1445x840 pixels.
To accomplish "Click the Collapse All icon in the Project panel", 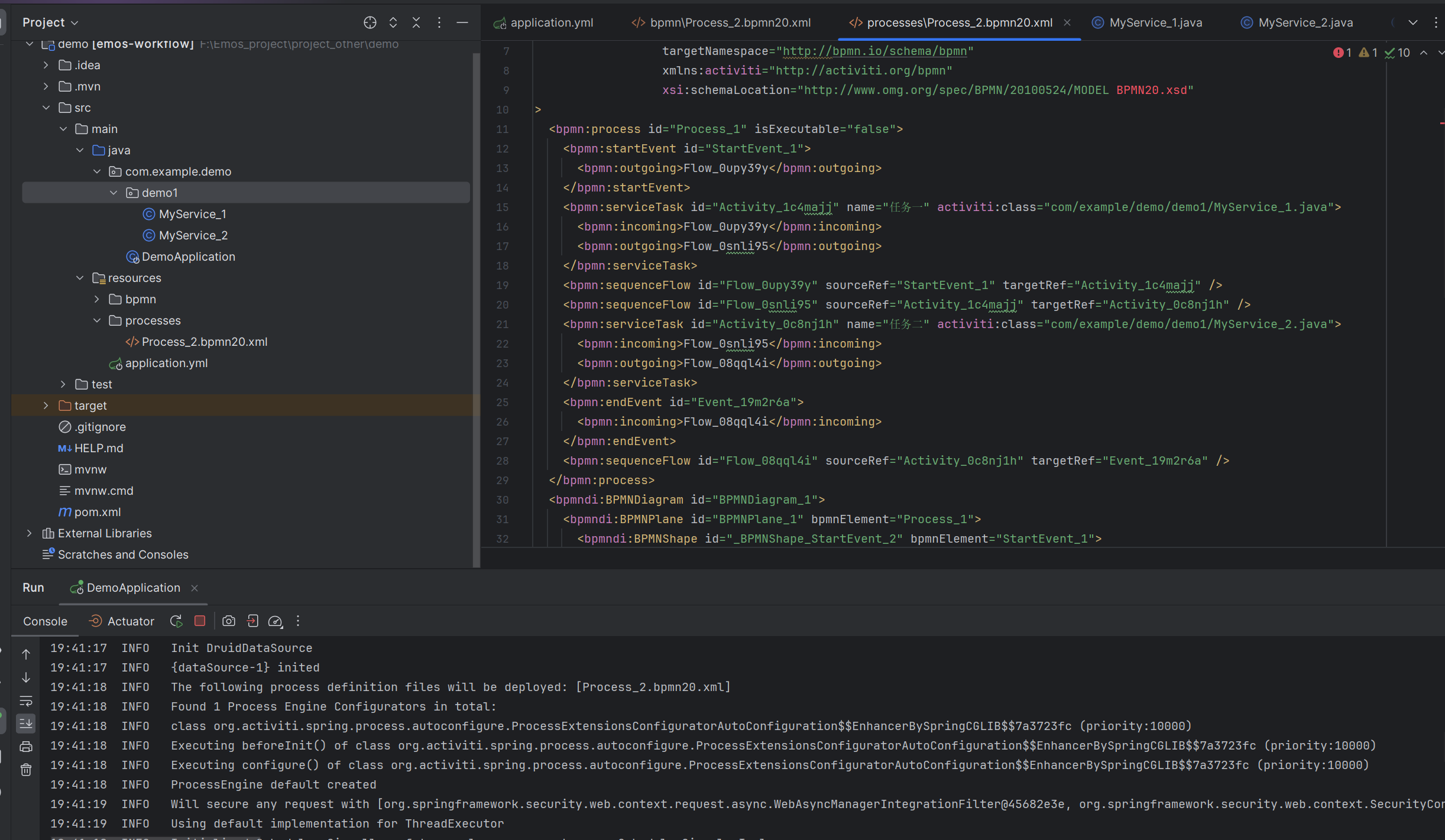I will coord(416,22).
